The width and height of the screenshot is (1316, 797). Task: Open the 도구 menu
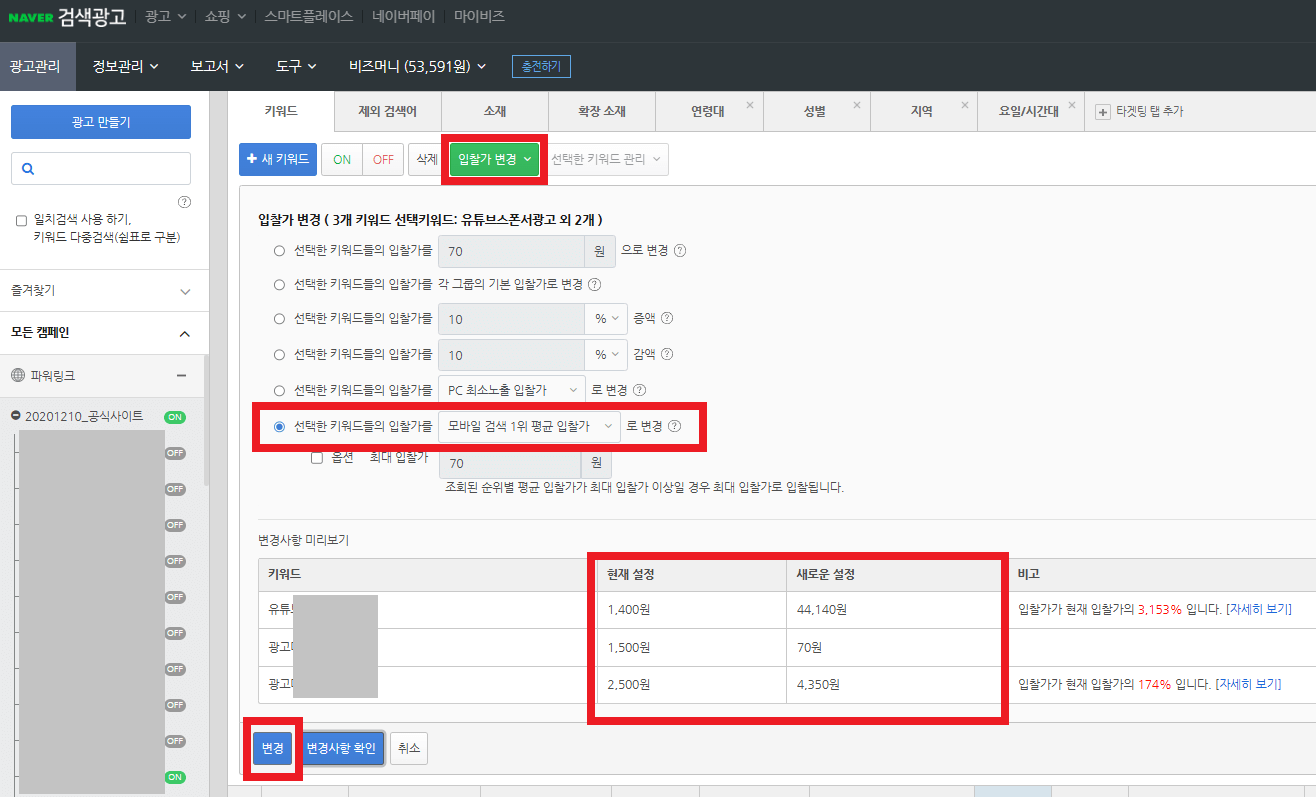294,65
